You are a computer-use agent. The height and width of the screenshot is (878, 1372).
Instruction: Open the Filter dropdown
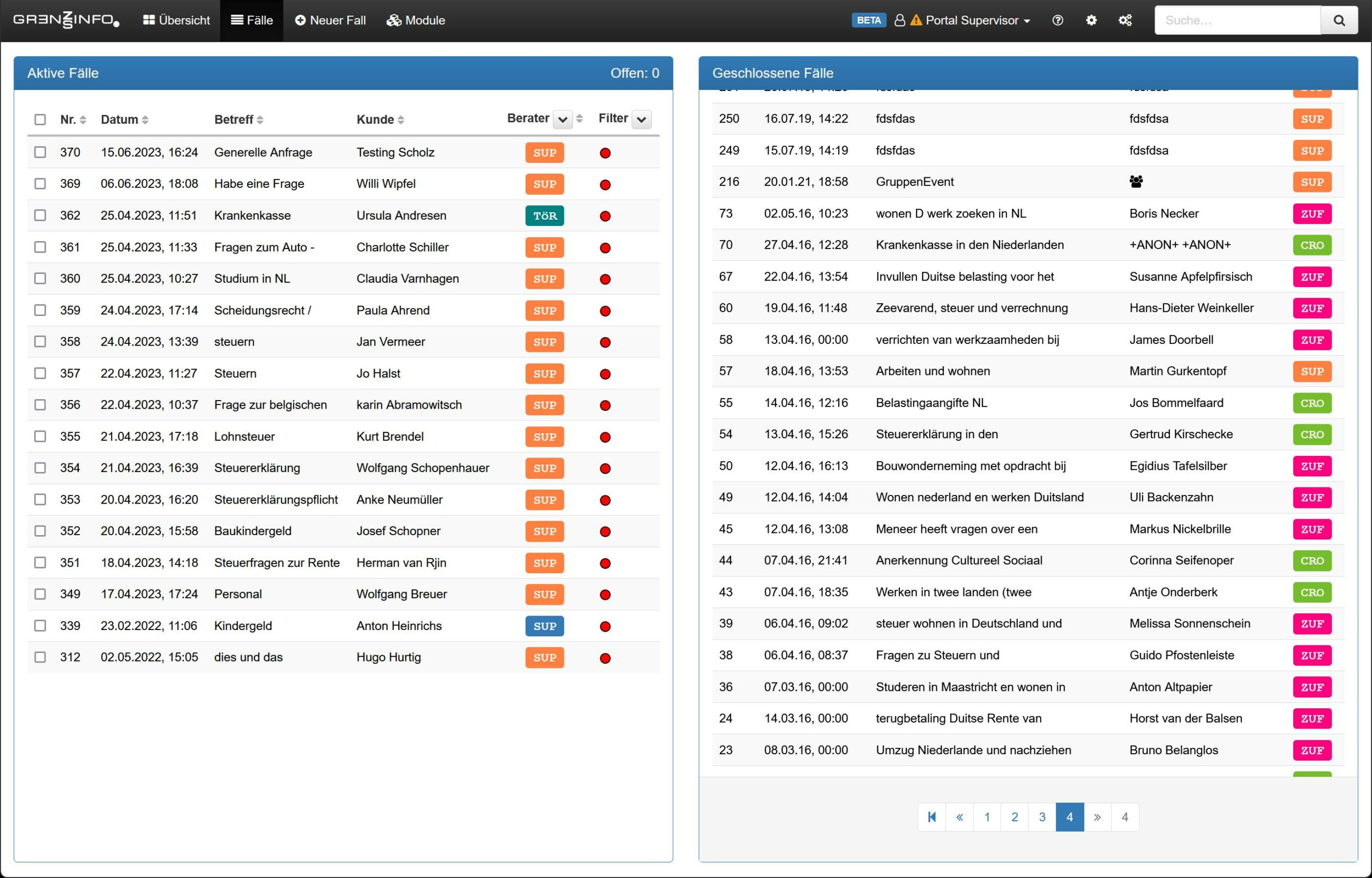click(641, 120)
